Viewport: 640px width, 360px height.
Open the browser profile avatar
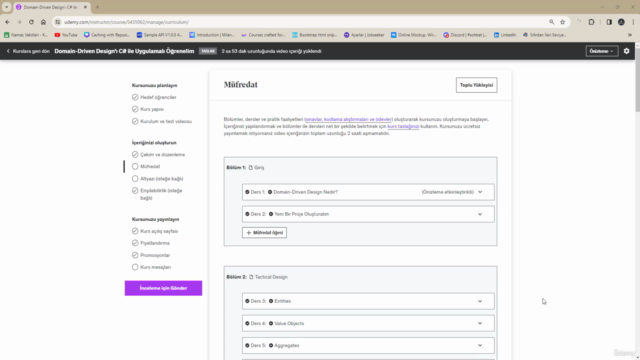pyautogui.click(x=621, y=22)
